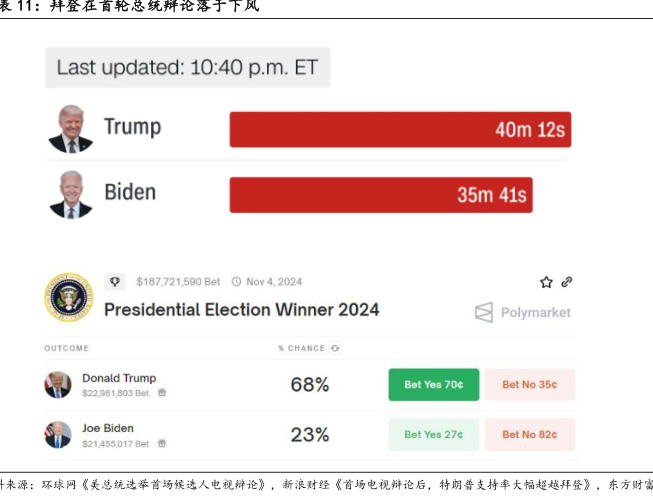Click Joe Biden's avatar in outcome row
The image size is (653, 503).
[x=58, y=435]
